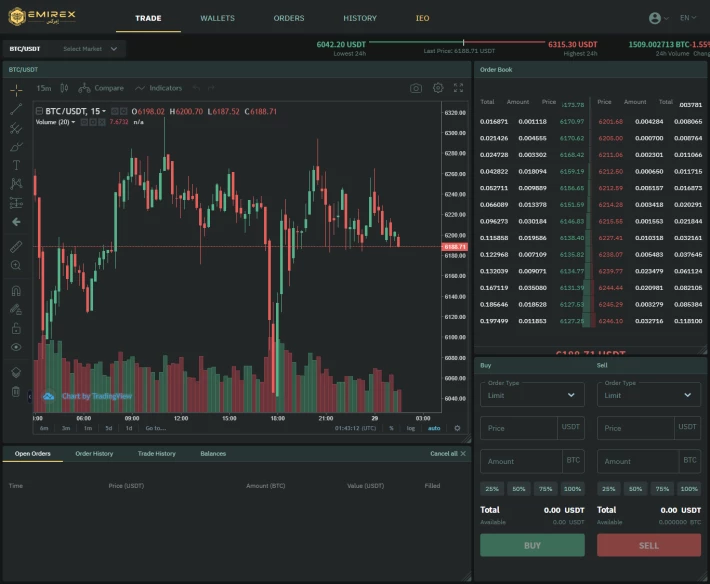Open the Indicators list
This screenshot has width=710, height=584.
[158, 88]
